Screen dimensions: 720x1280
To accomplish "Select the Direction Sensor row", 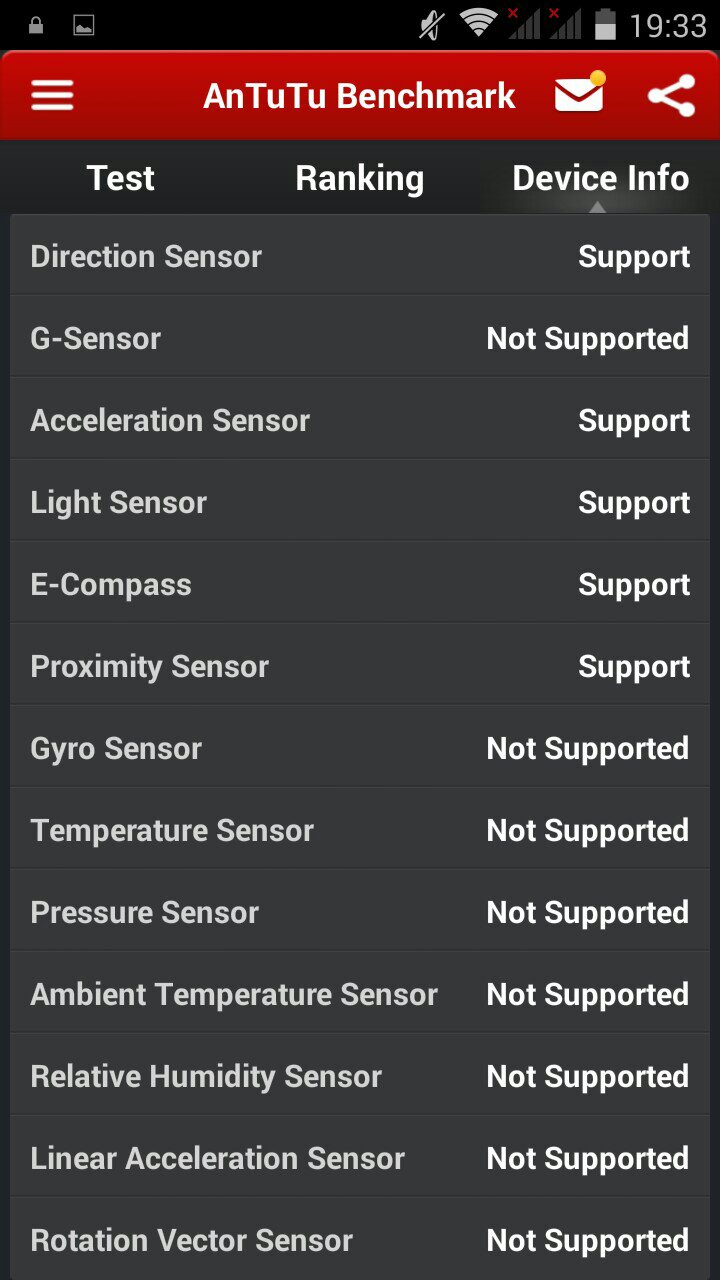I will click(x=360, y=257).
